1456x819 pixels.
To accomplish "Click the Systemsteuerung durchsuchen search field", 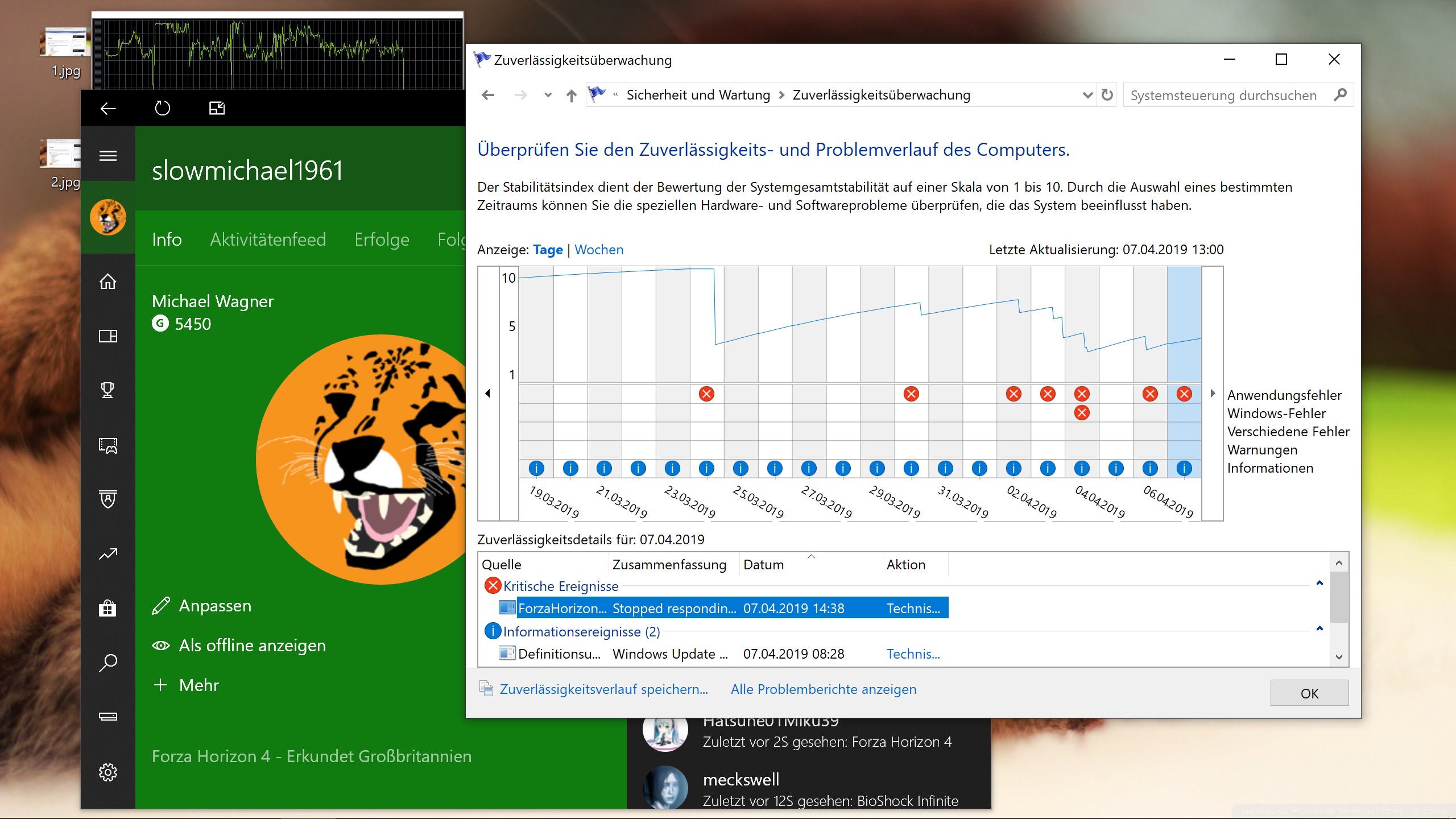I will coord(1223,95).
